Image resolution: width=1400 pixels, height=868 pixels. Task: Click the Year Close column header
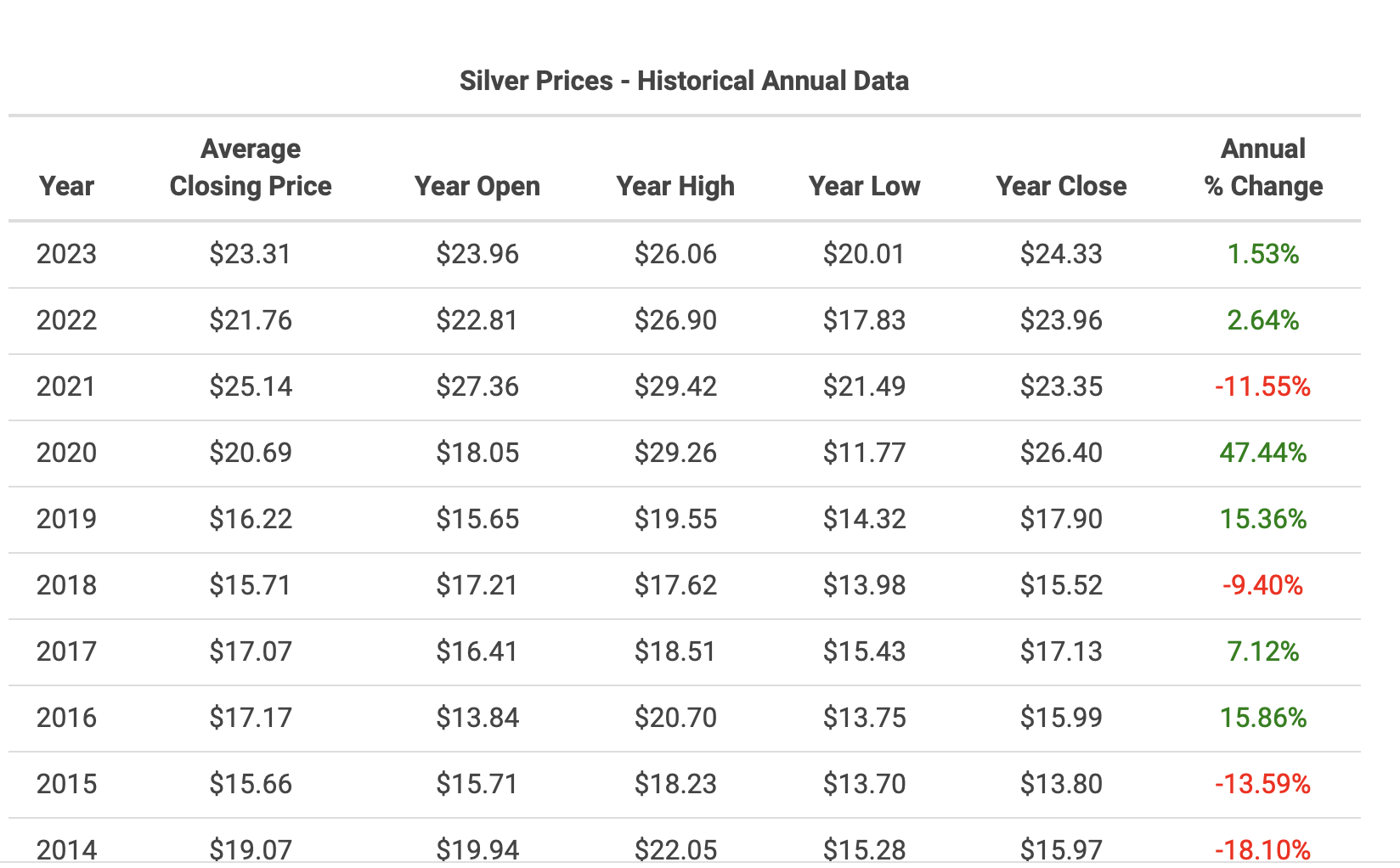click(x=1061, y=186)
